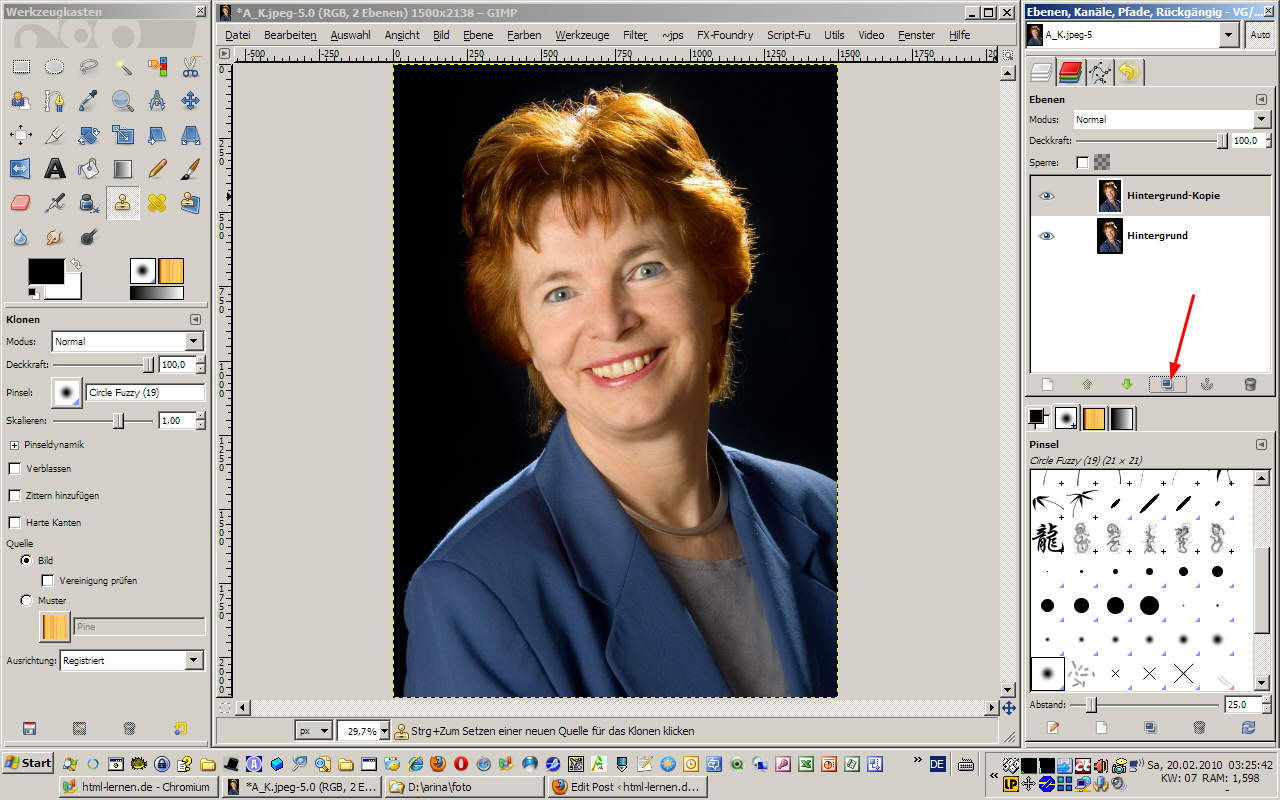
Task: Select the Fuzzy Select magic wand
Action: (123, 68)
